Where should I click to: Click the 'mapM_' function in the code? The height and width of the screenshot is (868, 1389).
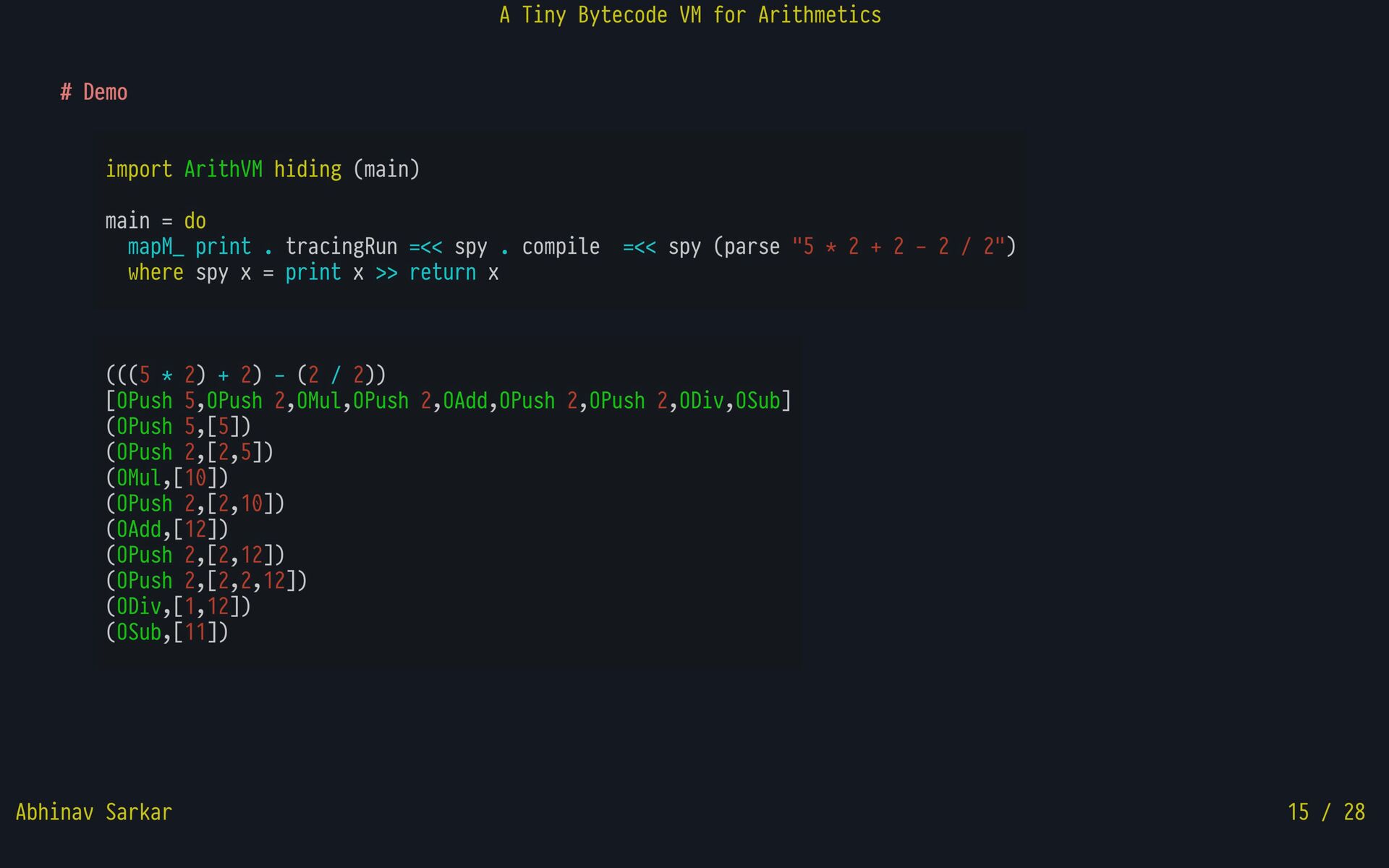156,247
